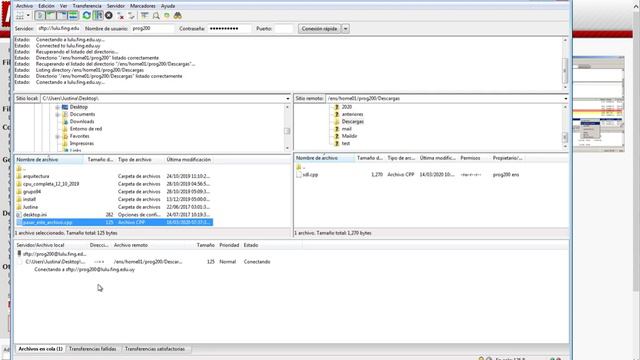Open the directory listing filters icon
The image size is (640, 360).
144,16
